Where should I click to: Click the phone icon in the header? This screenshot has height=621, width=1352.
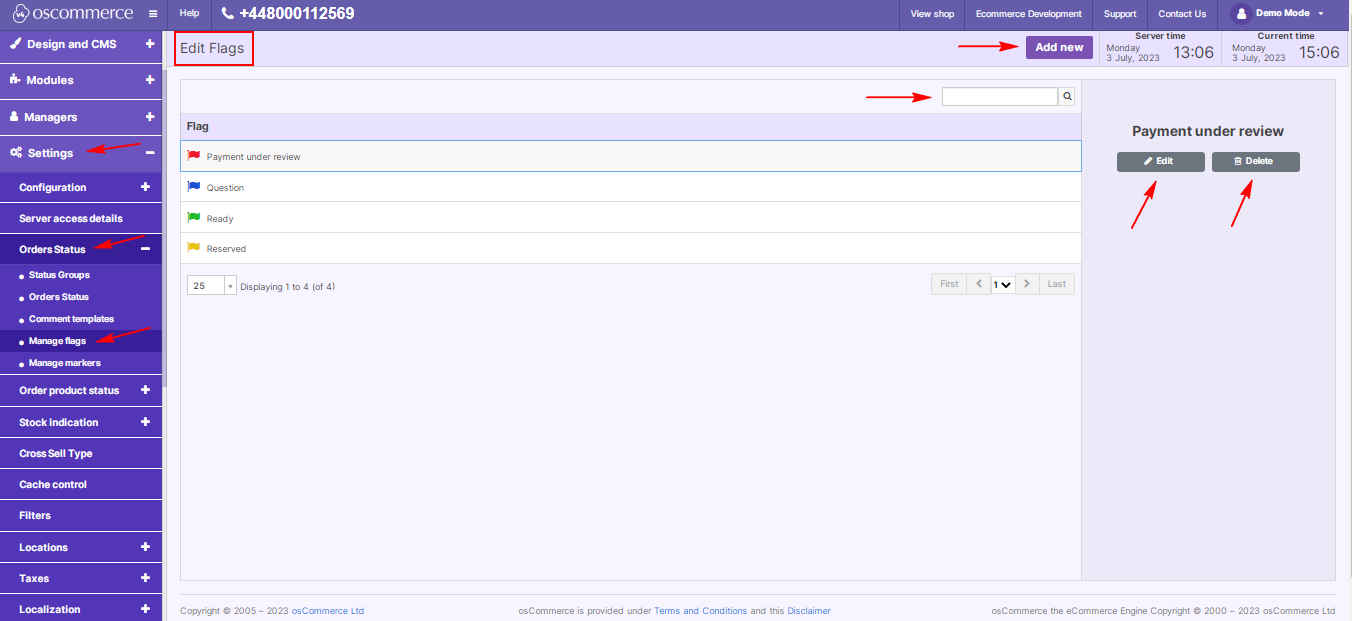pyautogui.click(x=227, y=14)
